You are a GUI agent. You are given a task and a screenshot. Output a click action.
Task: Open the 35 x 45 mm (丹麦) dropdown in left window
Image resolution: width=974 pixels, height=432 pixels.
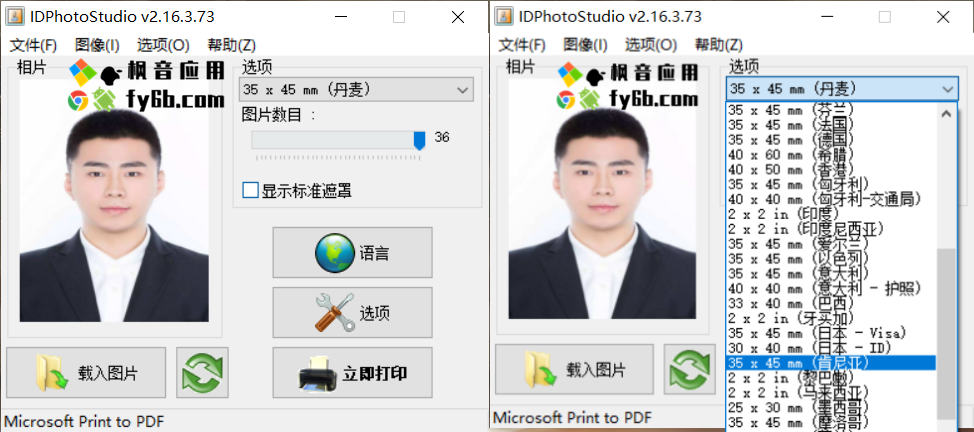[356, 90]
